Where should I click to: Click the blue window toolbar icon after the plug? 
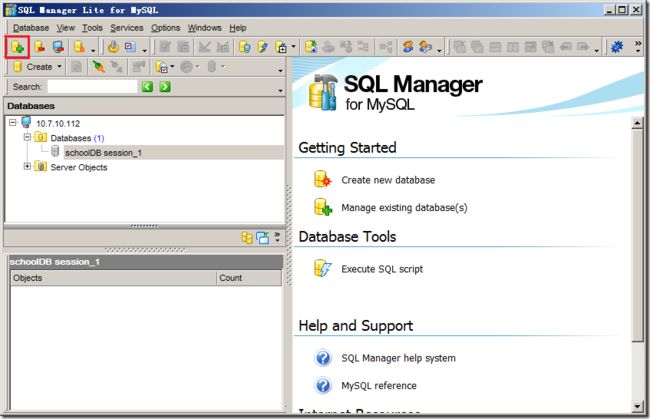[x=131, y=47]
